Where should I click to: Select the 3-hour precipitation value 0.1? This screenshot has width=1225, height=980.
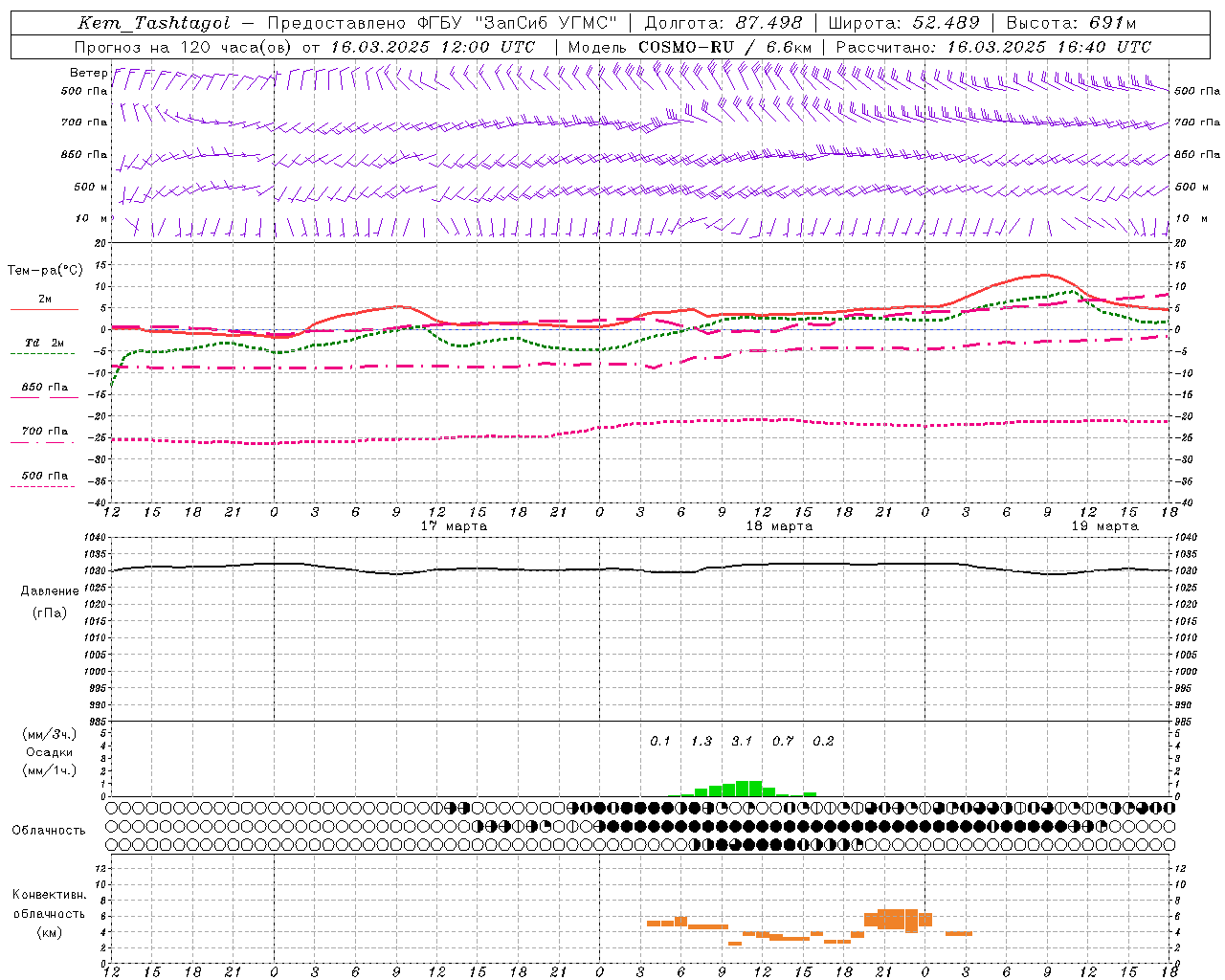coord(660,741)
